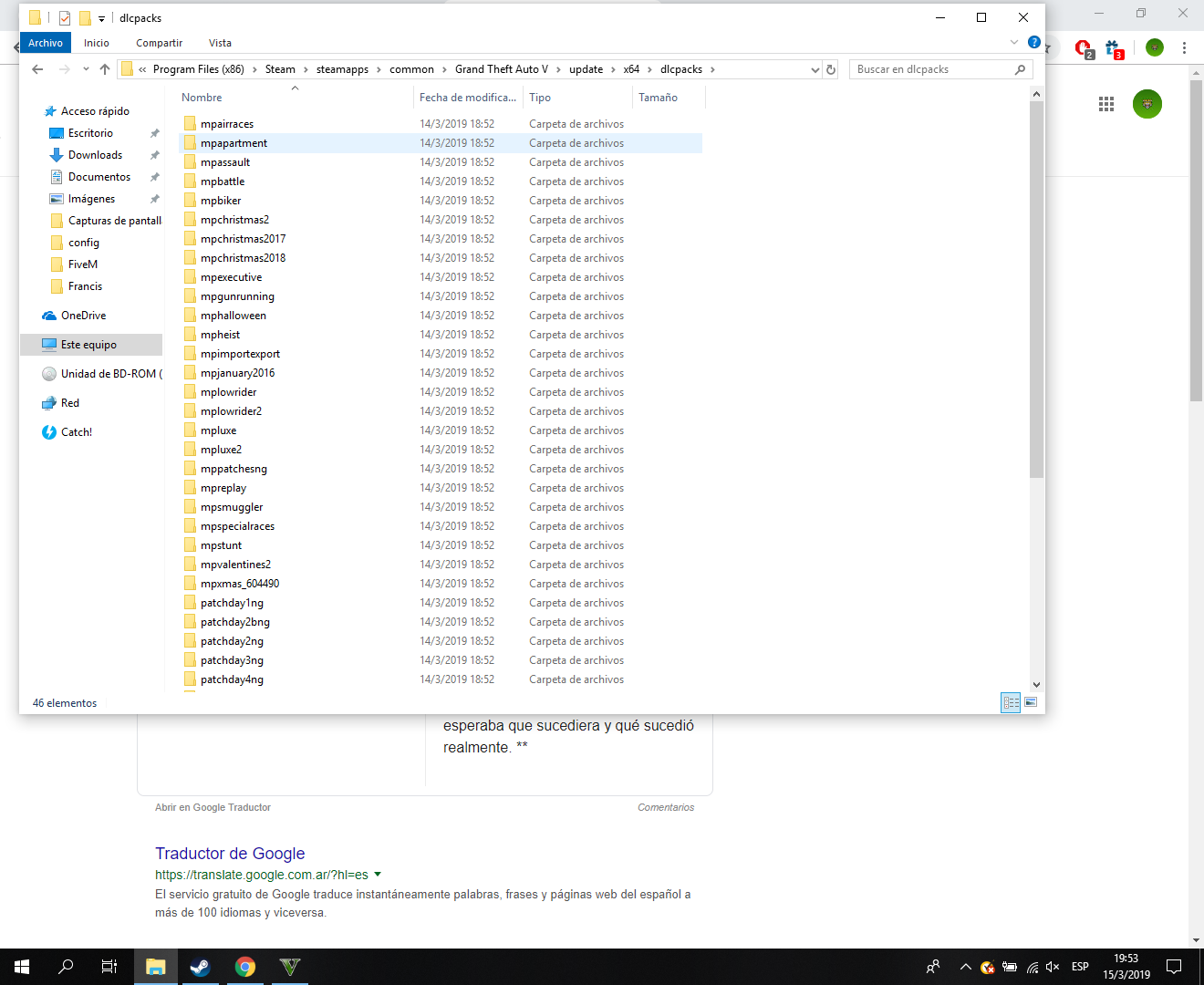Open recent locations dropdown arrow

[86, 69]
